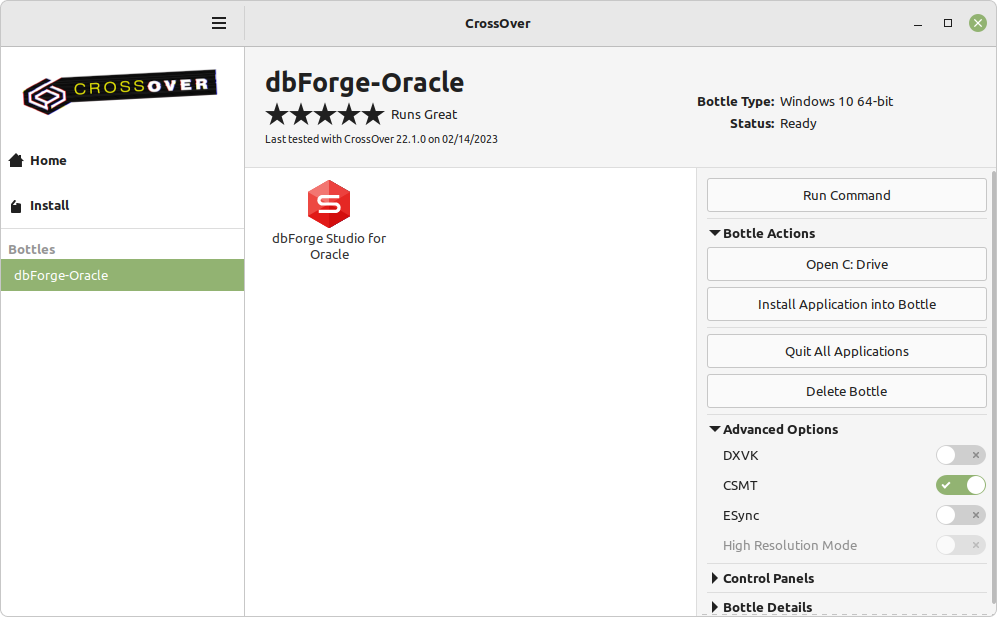Screen dimensions: 997x617
Task: Toggle High Resolution Mode switch
Action: pyautogui.click(x=960, y=545)
